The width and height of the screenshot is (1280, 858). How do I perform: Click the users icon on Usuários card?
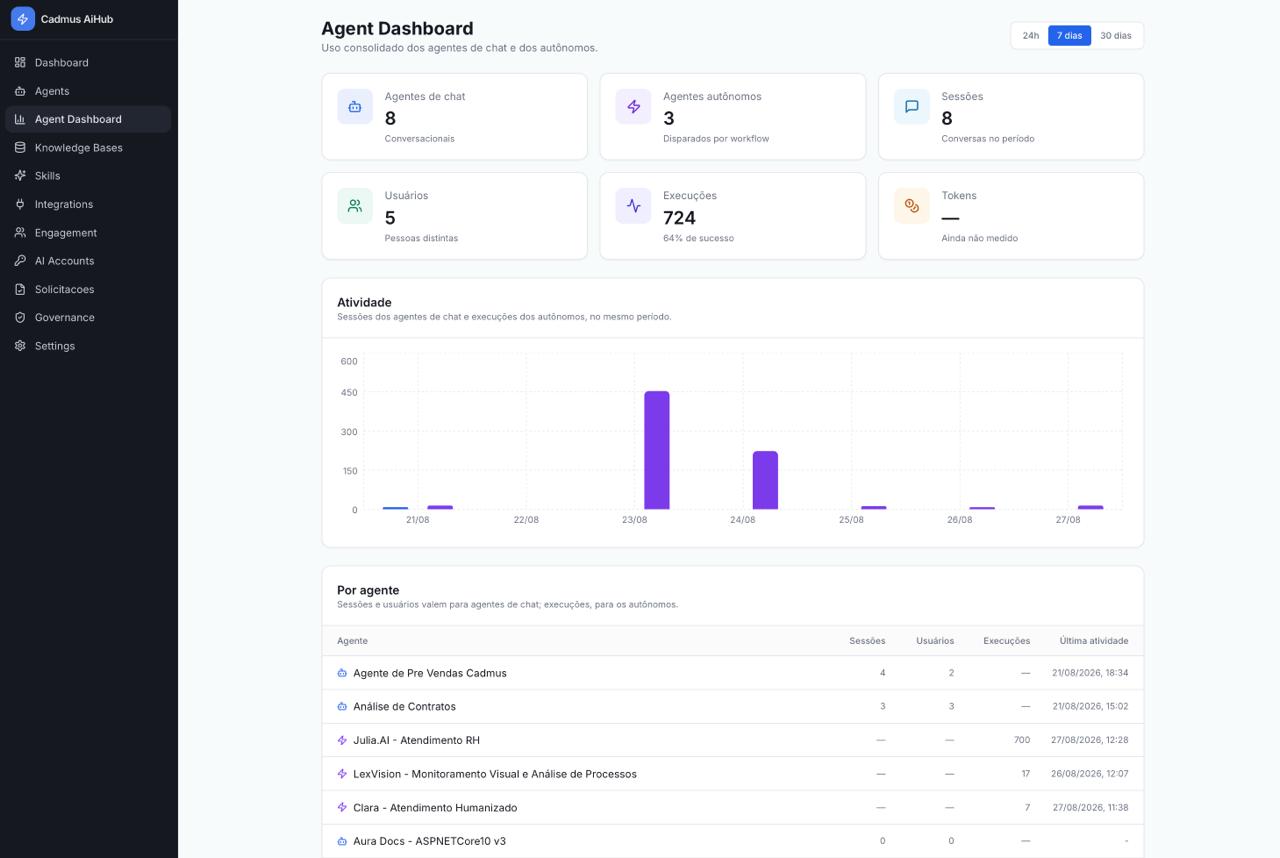coord(355,206)
